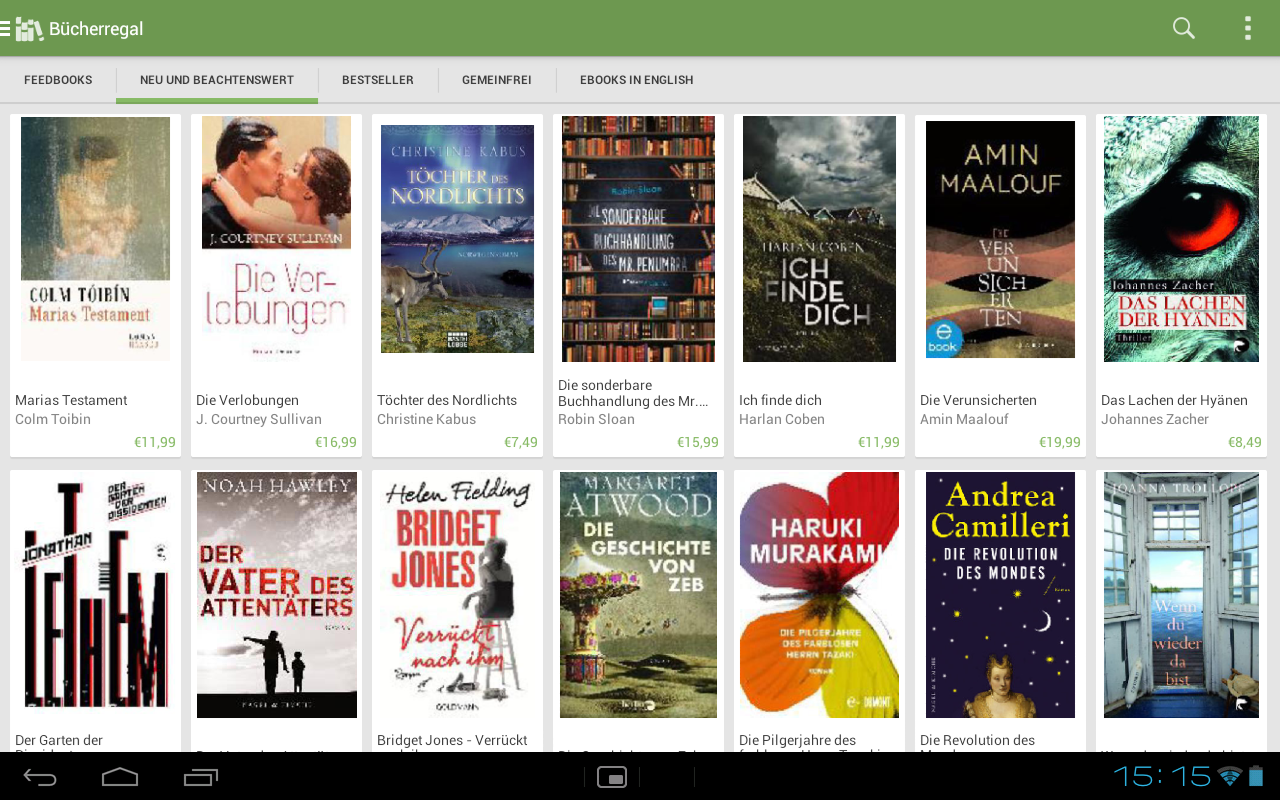The height and width of the screenshot is (800, 1280).
Task: Select the title "Die Revolution des"
Action: (977, 740)
